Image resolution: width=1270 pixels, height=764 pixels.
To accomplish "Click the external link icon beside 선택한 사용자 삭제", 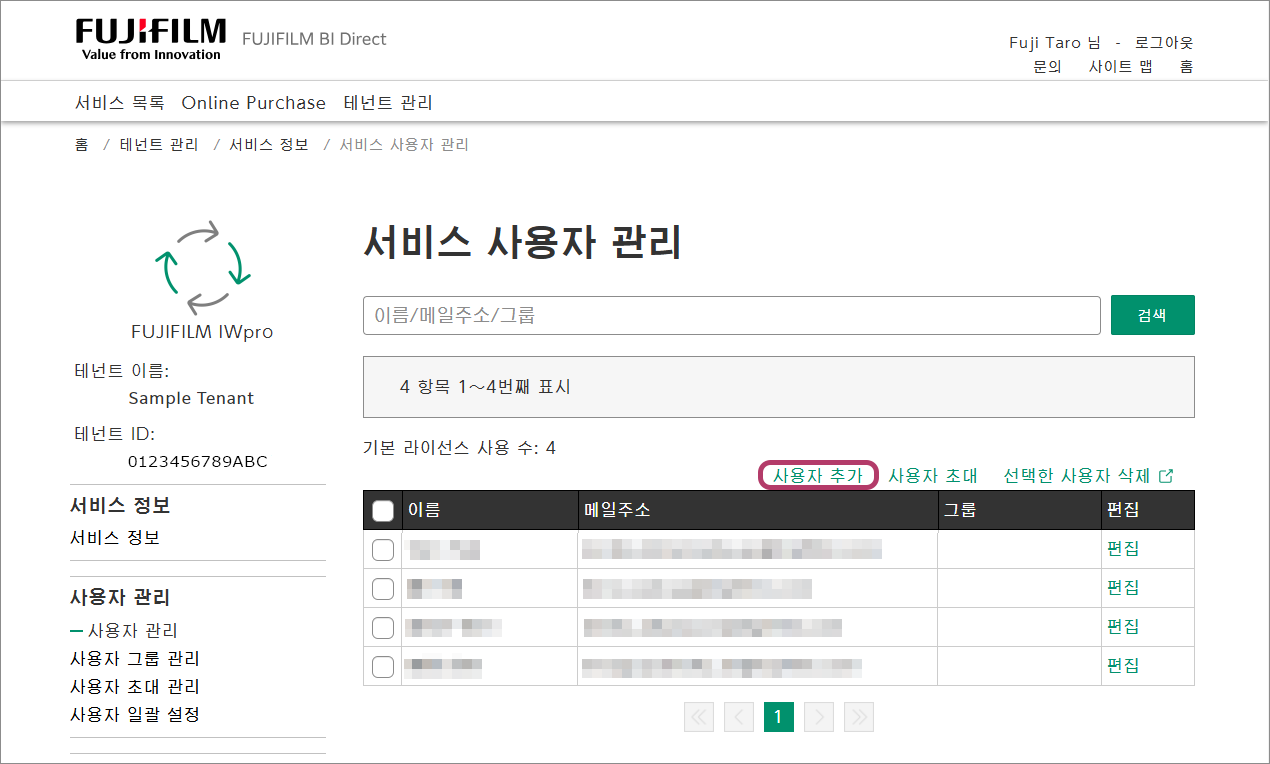I will coord(1165,476).
